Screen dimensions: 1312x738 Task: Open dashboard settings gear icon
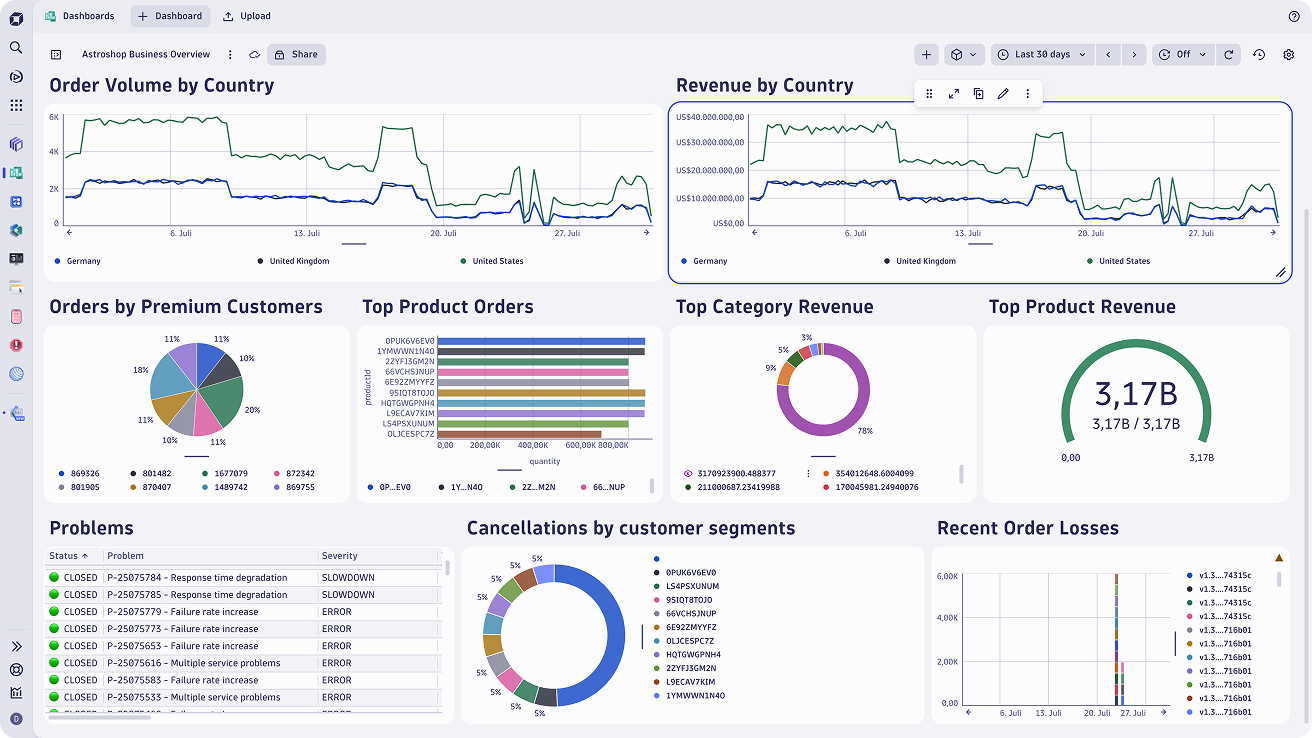[x=1288, y=55]
